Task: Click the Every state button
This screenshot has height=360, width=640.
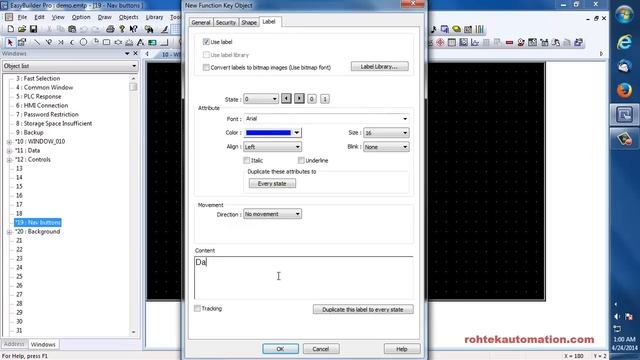Action: click(x=272, y=184)
